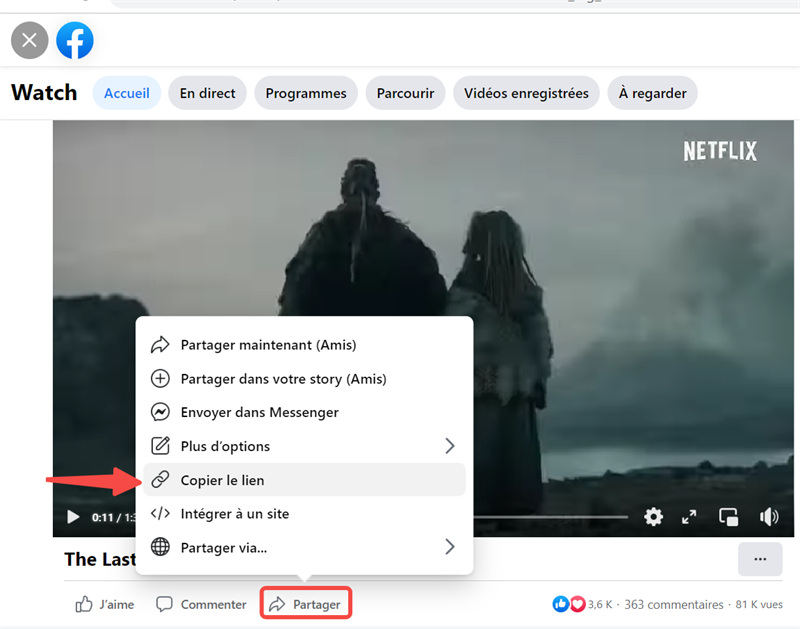Click the chain link icon

coord(160,480)
